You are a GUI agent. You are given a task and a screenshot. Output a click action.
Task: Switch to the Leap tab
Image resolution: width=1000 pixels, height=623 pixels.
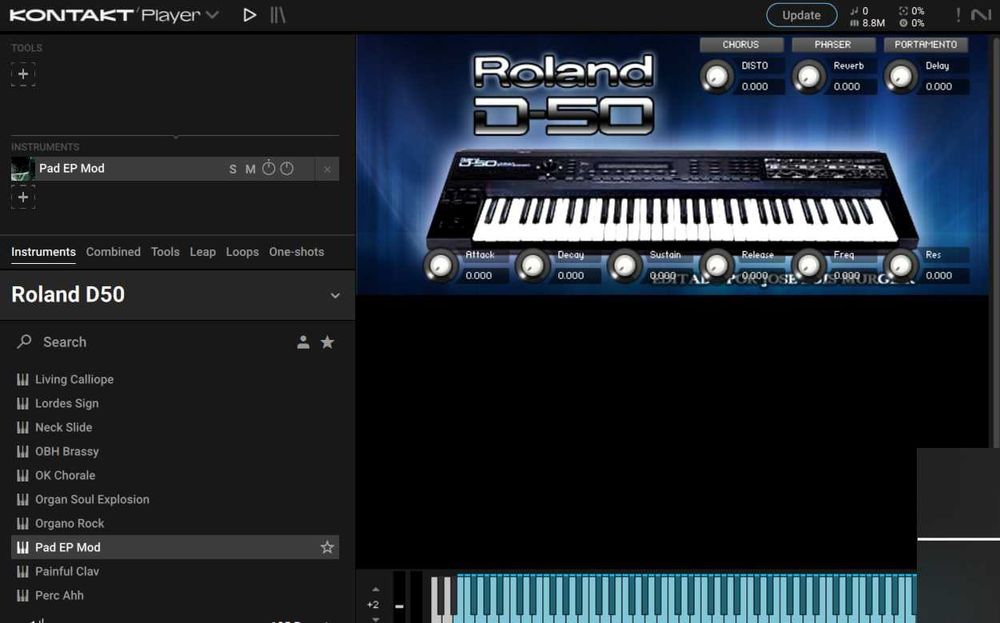point(203,252)
